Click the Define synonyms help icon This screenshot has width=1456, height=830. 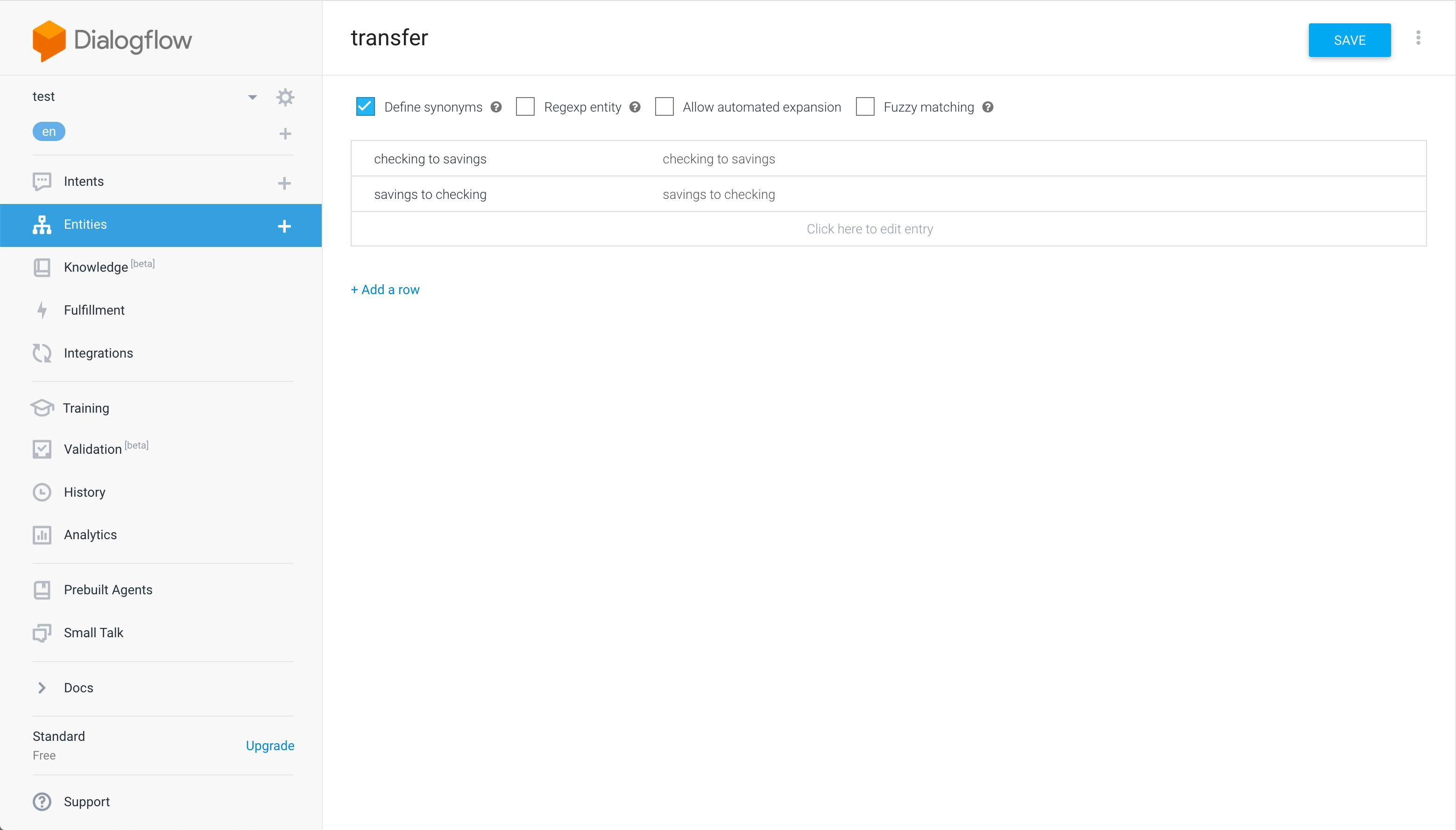496,107
